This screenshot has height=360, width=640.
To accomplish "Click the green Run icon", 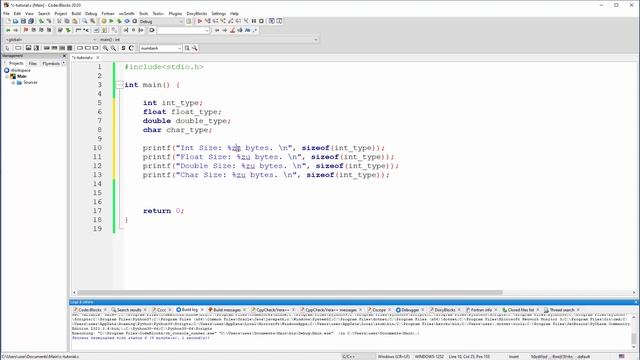I will [x=111, y=21].
